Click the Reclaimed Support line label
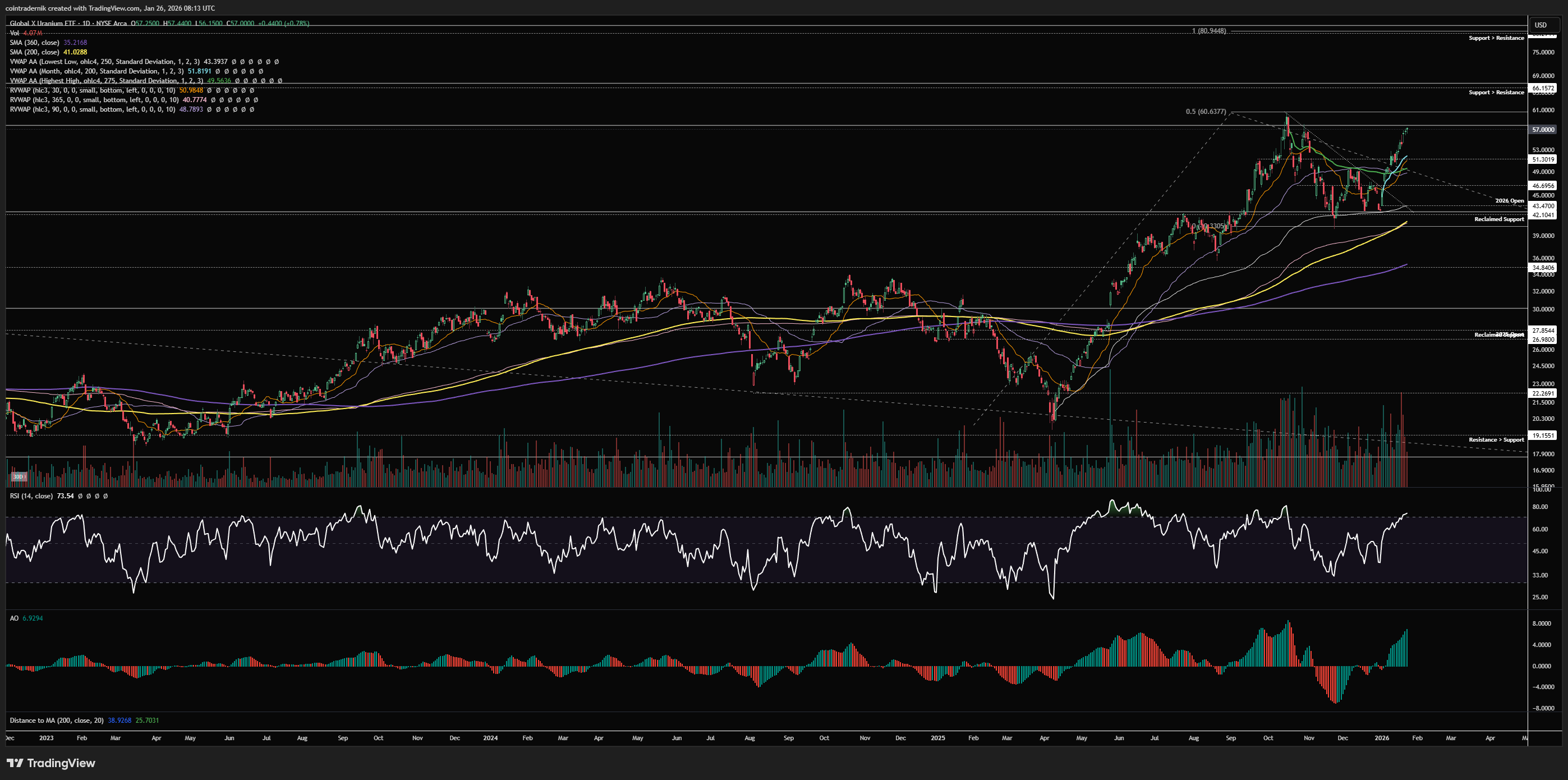 (x=1498, y=219)
